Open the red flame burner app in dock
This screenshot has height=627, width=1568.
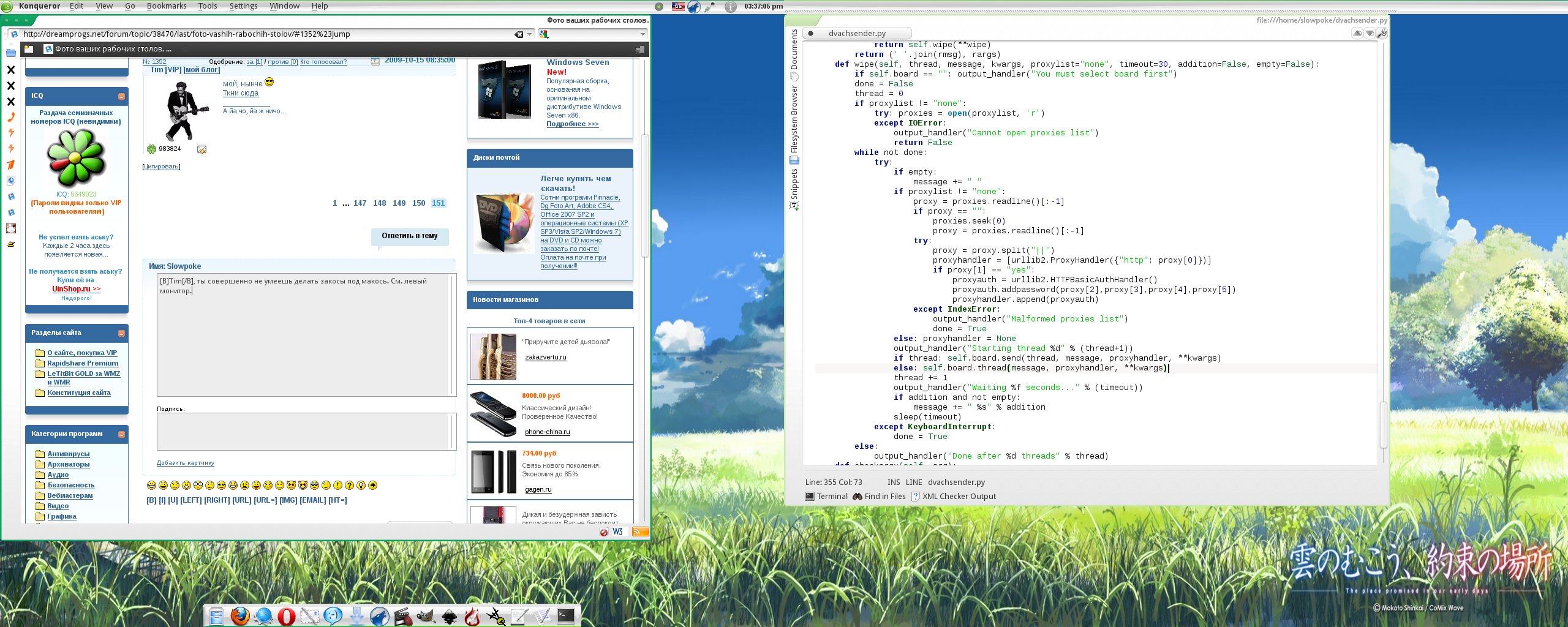(x=472, y=615)
